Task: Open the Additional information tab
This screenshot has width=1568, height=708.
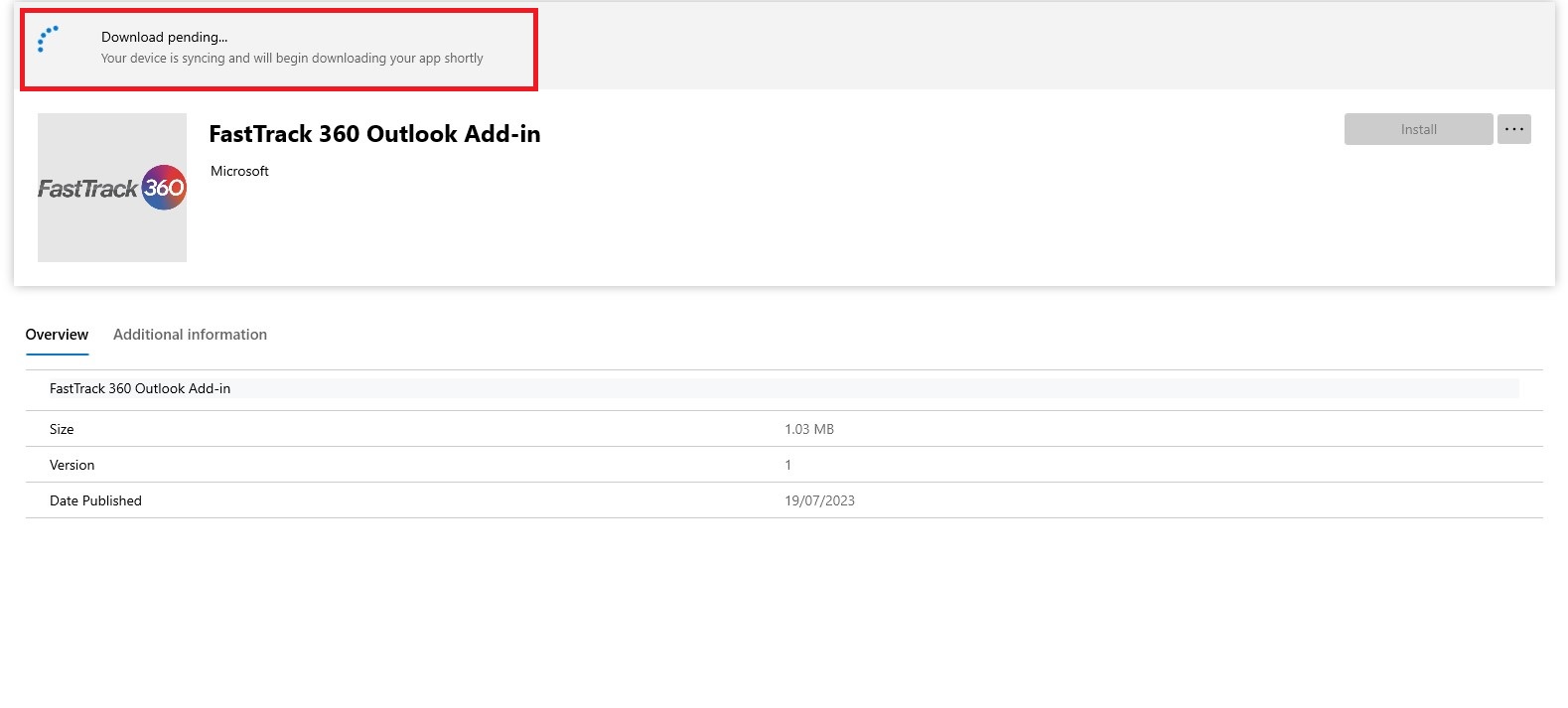Action: tap(190, 335)
